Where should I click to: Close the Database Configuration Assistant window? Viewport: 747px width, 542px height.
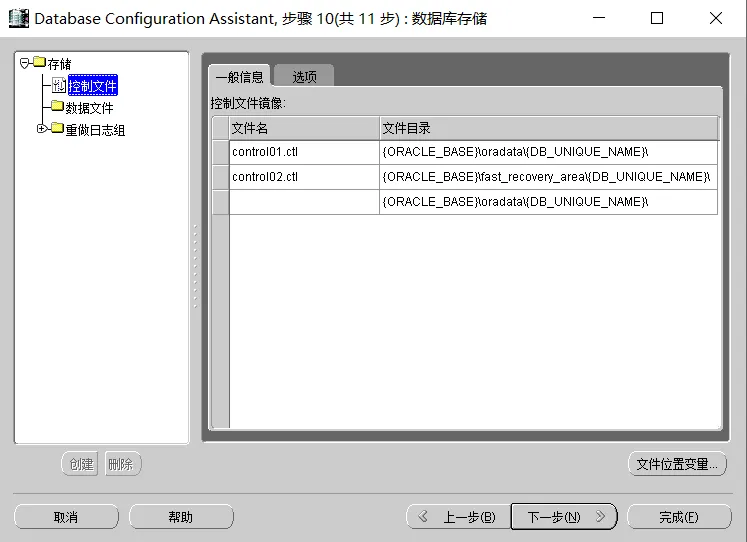click(716, 18)
